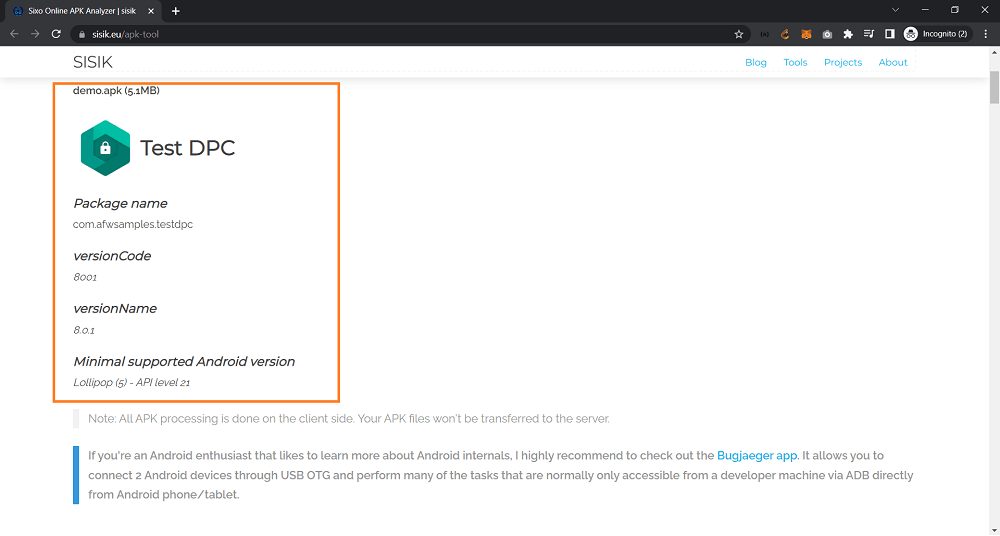The image size is (1000, 536).
Task: Open the Incognito (2) profile button
Action: click(x=937, y=34)
